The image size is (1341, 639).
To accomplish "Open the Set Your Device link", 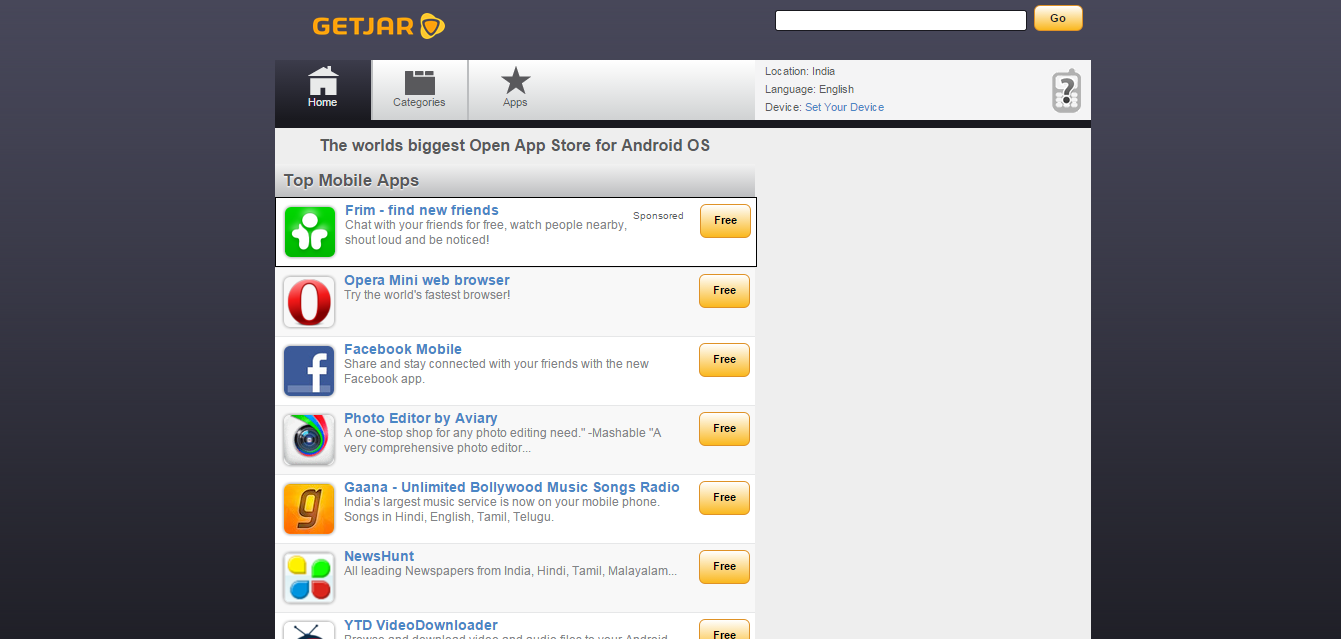I will coord(844,107).
